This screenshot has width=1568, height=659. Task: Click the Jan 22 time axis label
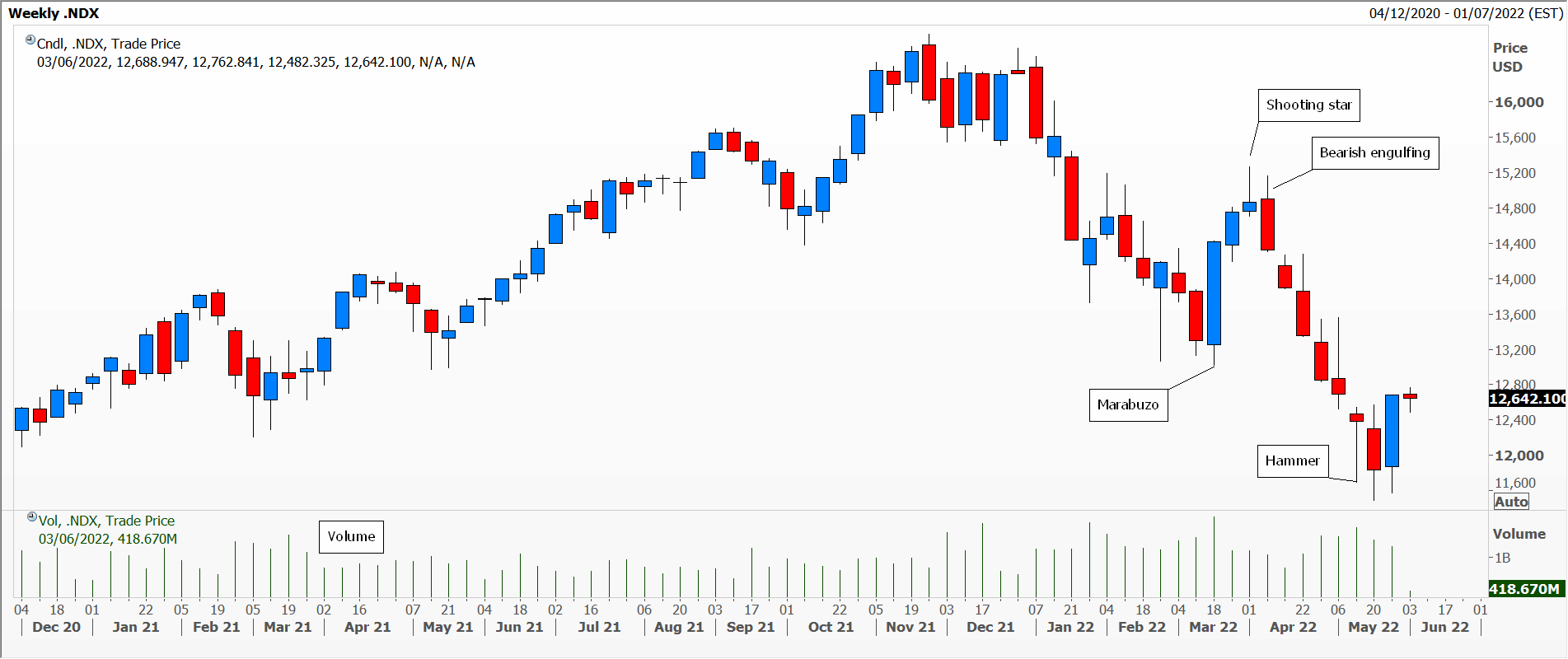pyautogui.click(x=1070, y=627)
